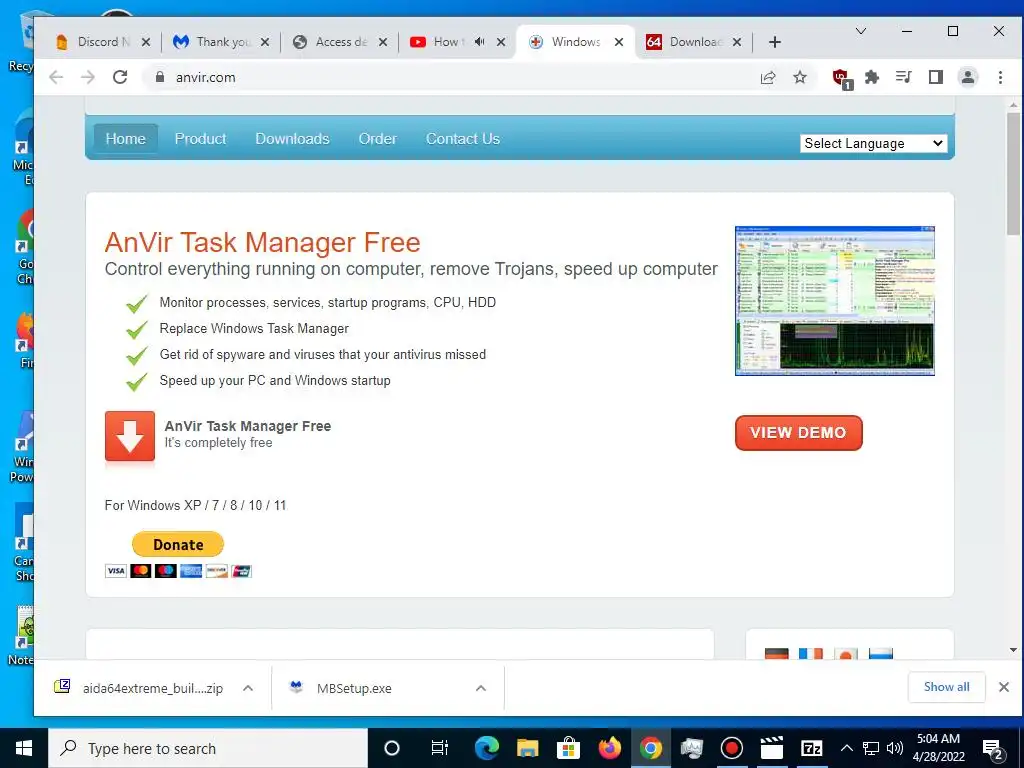
Task: Click the red download arrow icon
Action: click(x=130, y=436)
